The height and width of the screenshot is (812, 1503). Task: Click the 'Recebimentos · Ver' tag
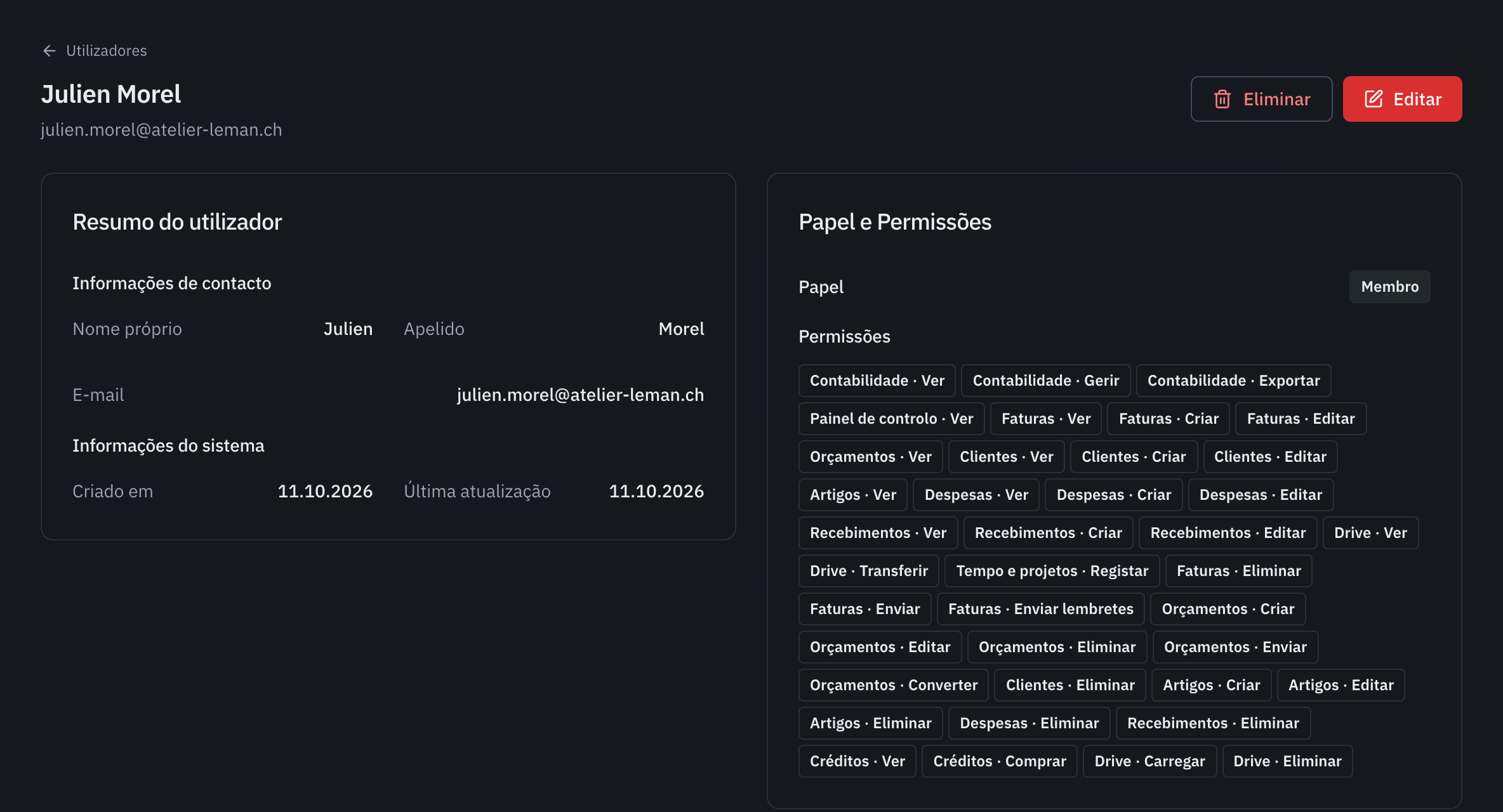[x=878, y=533]
